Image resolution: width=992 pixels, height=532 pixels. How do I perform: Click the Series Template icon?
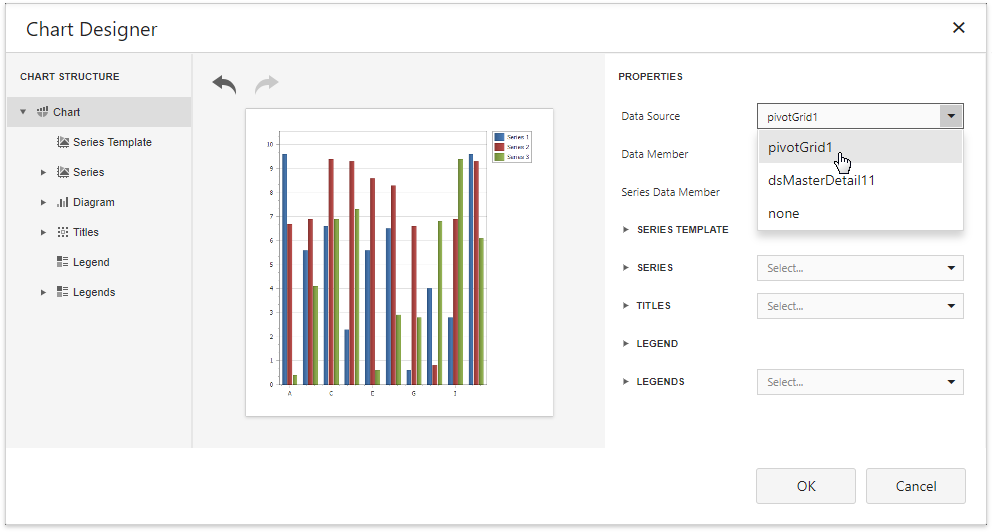pyautogui.click(x=63, y=142)
